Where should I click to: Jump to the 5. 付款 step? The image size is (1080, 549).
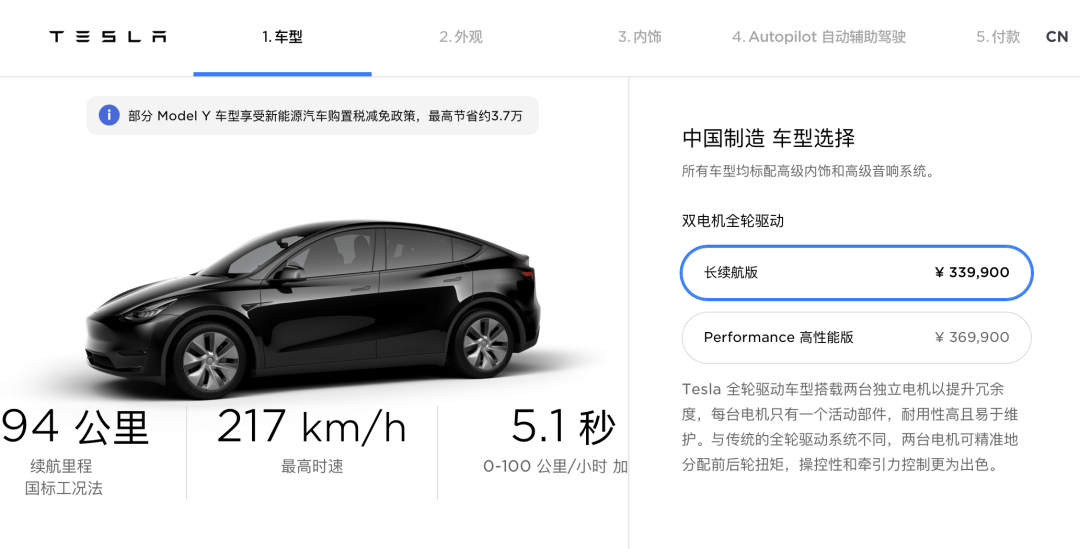point(998,37)
